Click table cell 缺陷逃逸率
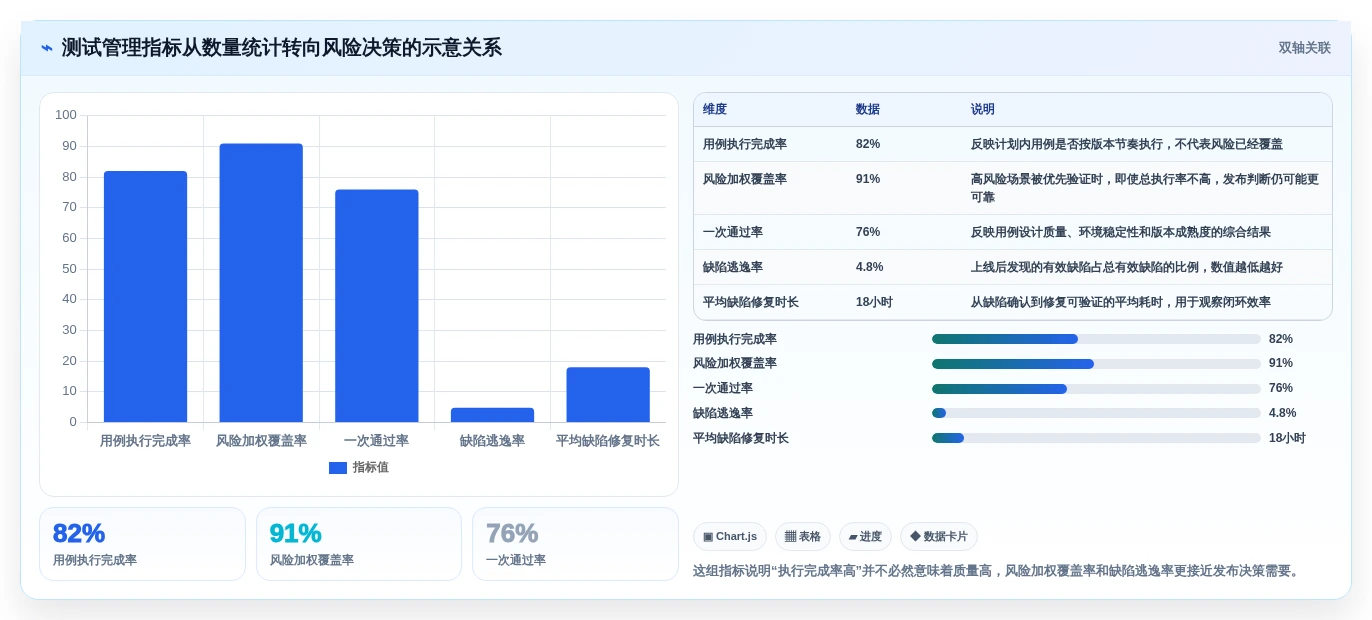 (x=733, y=267)
